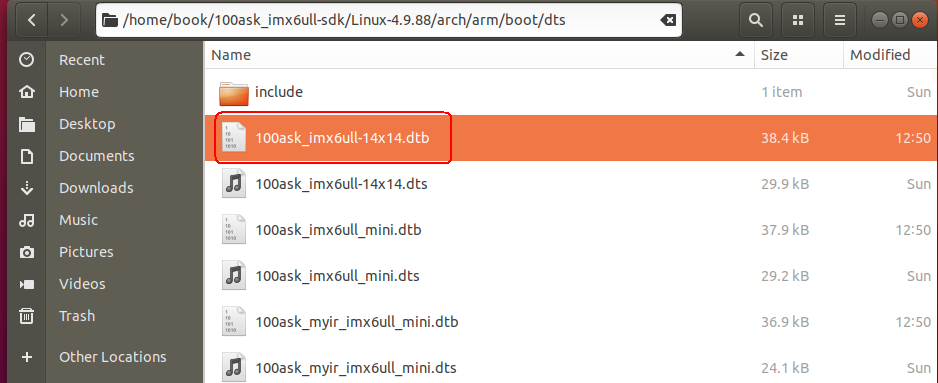The height and width of the screenshot is (383, 938).
Task: Click inside the location path field
Action: point(389,20)
